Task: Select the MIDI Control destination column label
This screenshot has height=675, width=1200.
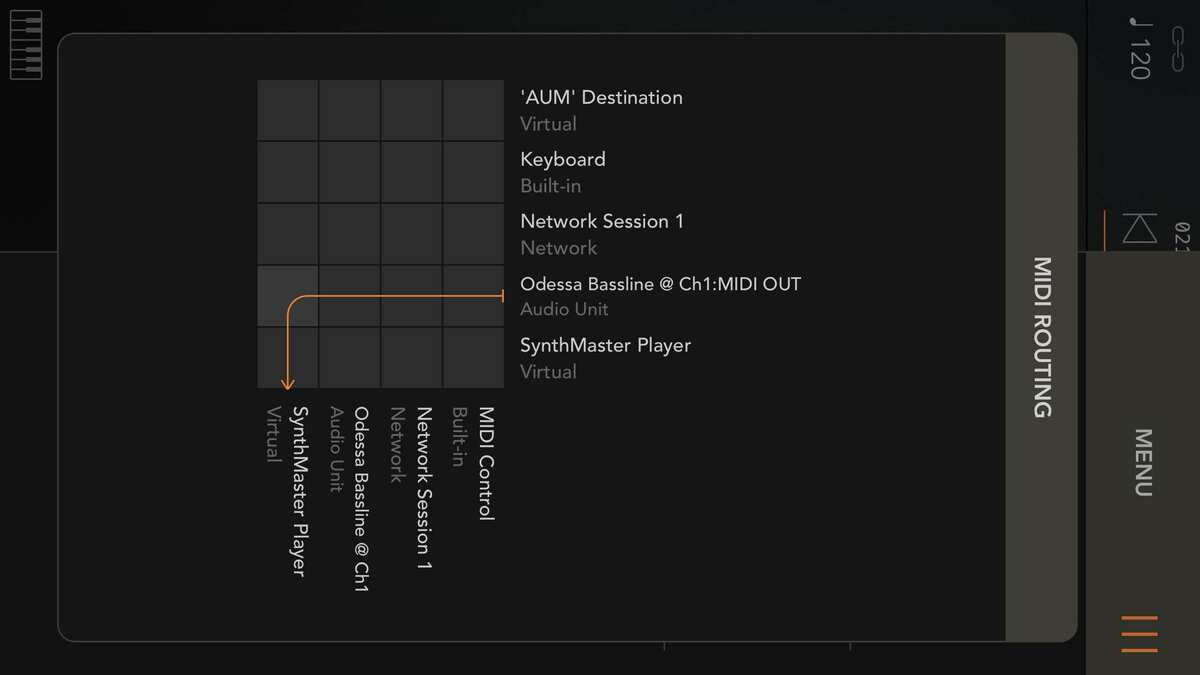Action: pyautogui.click(x=474, y=463)
